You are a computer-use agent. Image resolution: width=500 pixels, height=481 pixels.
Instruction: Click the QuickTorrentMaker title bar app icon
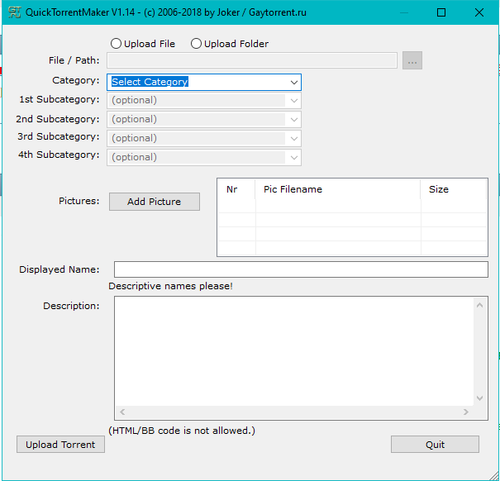pos(15,12)
